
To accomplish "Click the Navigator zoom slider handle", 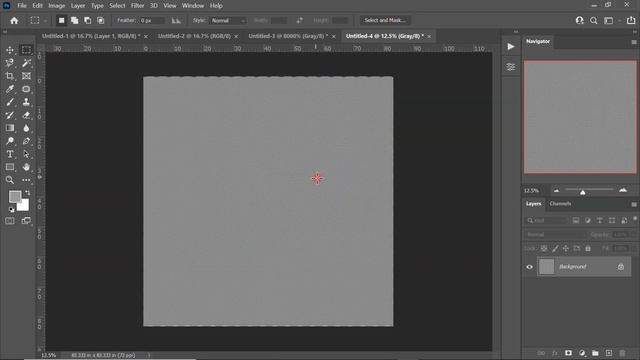I will (x=583, y=192).
